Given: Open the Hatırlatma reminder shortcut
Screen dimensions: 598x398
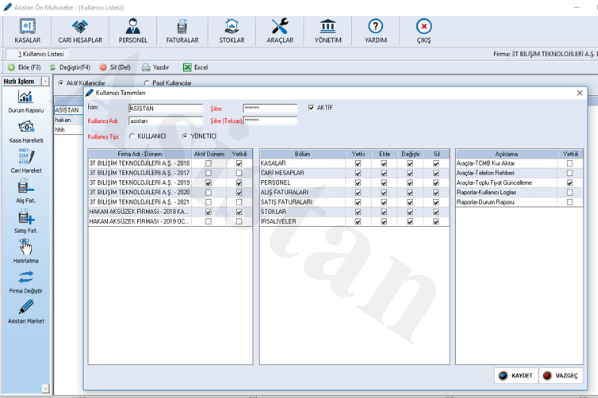Looking at the screenshot, I should (26, 251).
